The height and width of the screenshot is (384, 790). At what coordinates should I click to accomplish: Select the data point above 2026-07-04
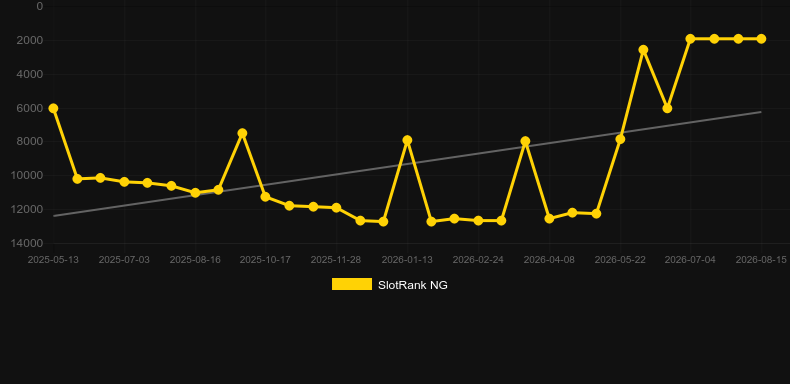coord(691,39)
